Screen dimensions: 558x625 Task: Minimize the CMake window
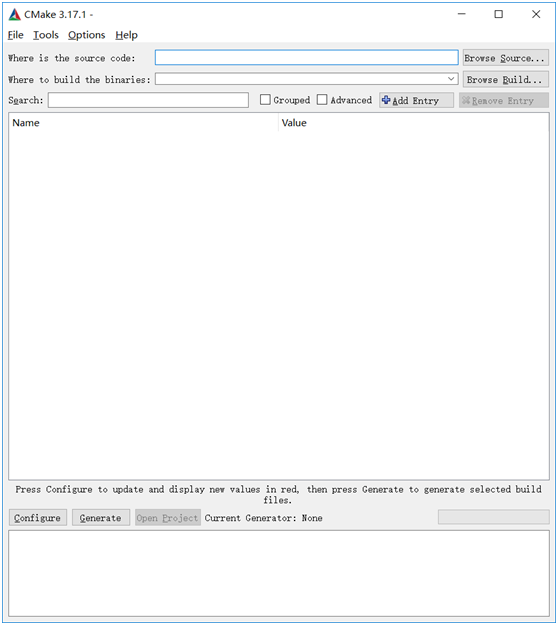click(462, 14)
